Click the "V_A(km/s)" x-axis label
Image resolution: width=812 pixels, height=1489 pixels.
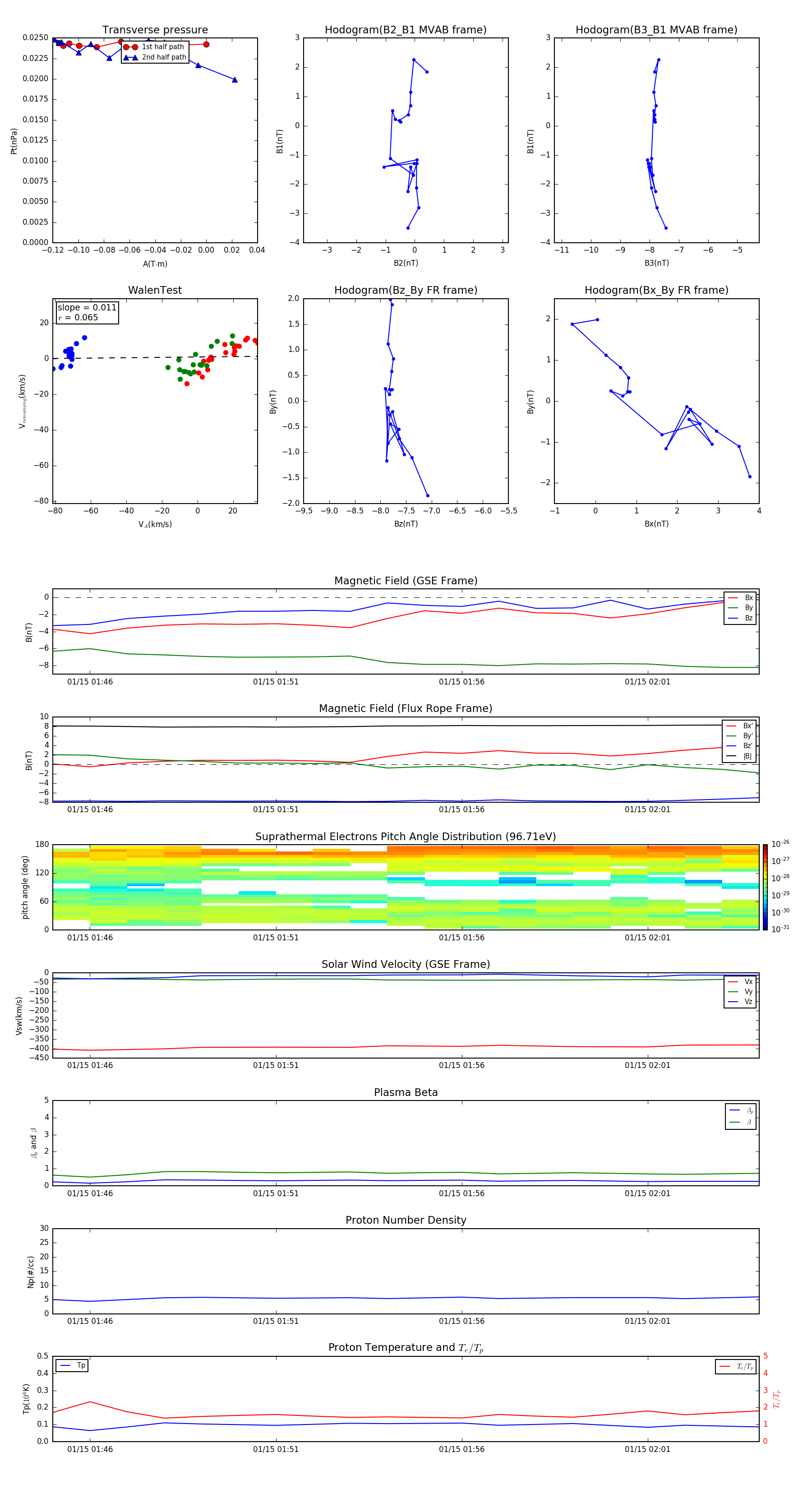click(x=155, y=524)
